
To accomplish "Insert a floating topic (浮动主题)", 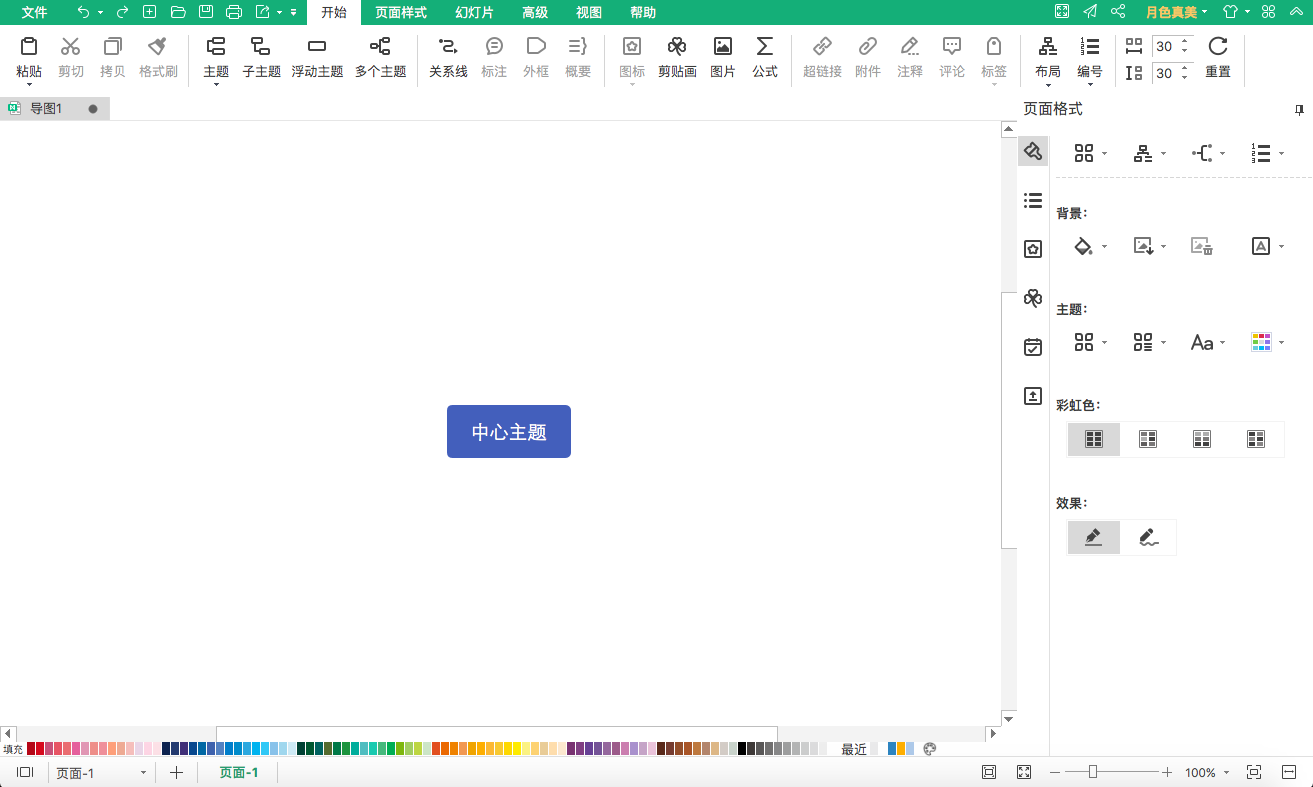I will coord(317,47).
